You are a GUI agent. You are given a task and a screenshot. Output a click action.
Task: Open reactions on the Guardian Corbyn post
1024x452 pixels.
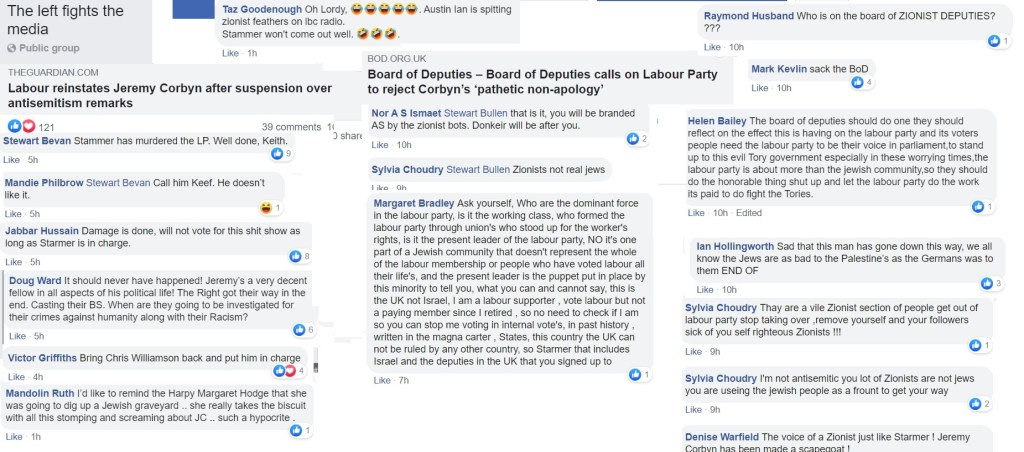(22, 127)
